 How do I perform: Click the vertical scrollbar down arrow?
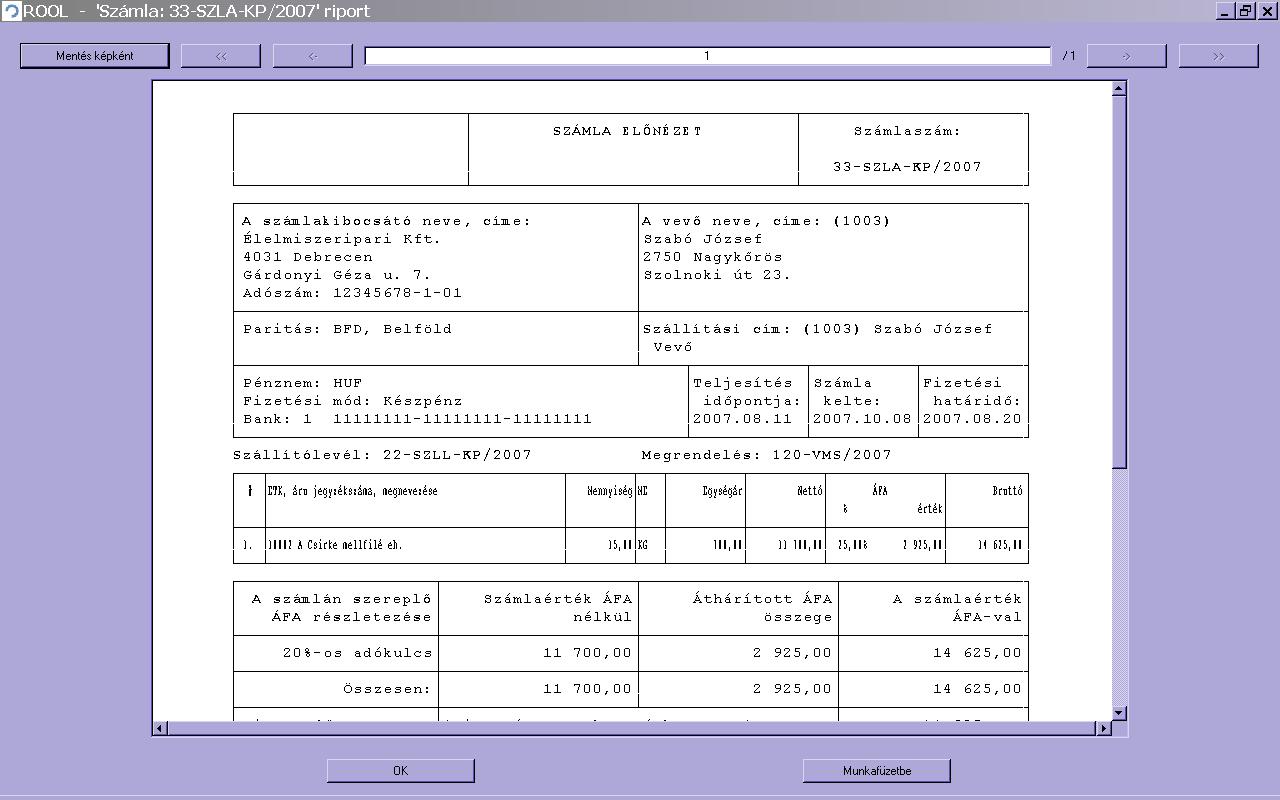tap(1119, 713)
